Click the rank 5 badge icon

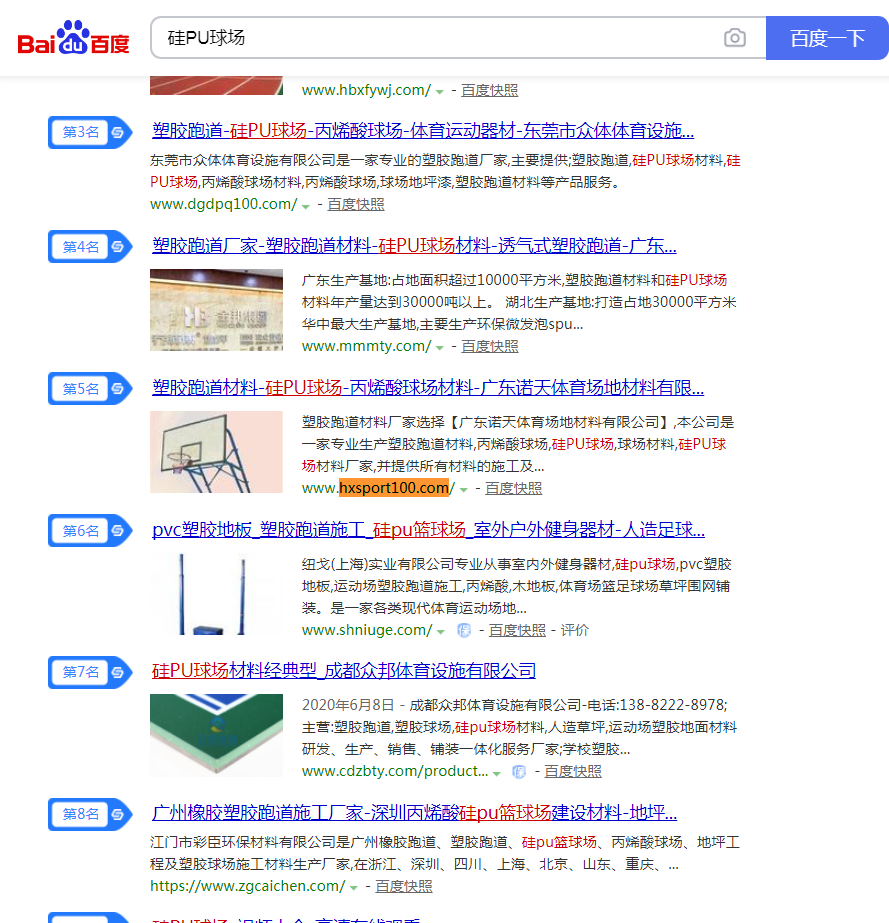click(90, 389)
